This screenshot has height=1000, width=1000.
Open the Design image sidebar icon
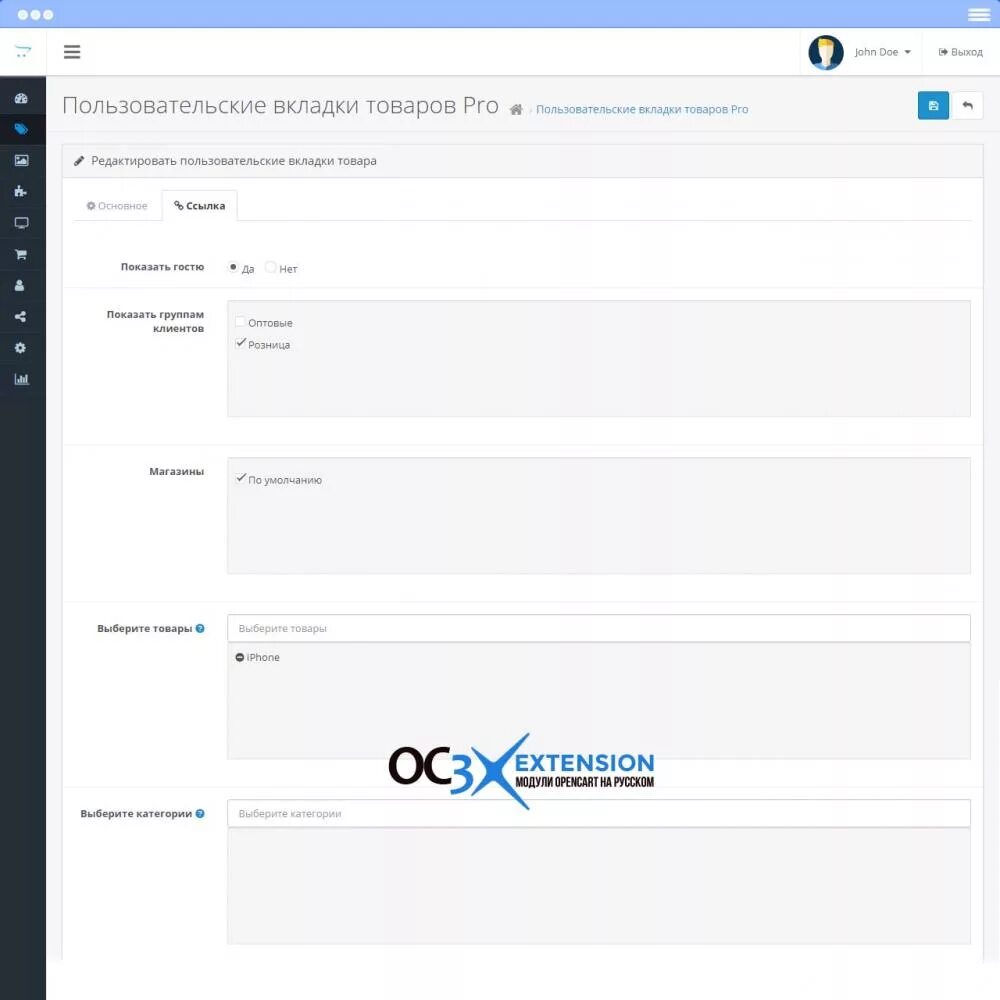click(x=21, y=160)
